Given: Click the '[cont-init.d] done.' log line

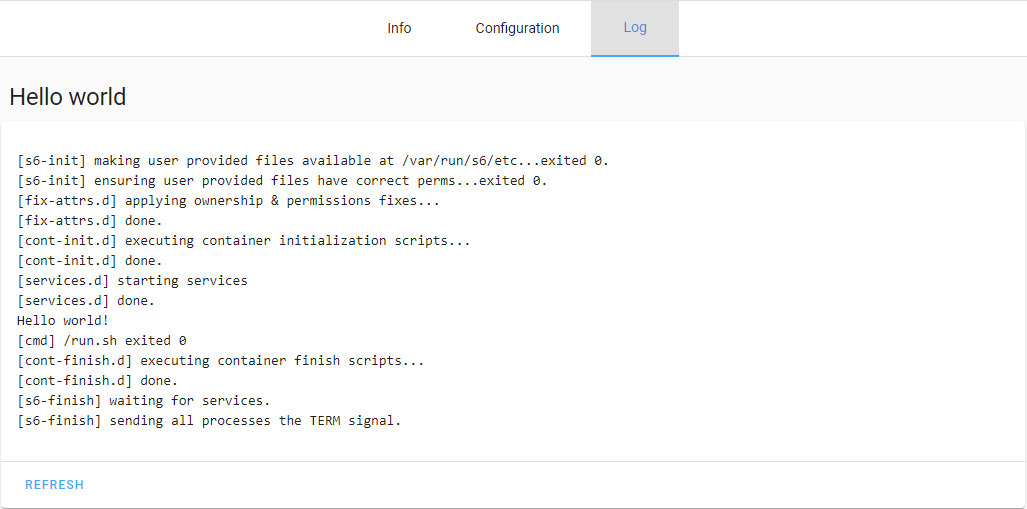Looking at the screenshot, I should tap(89, 261).
